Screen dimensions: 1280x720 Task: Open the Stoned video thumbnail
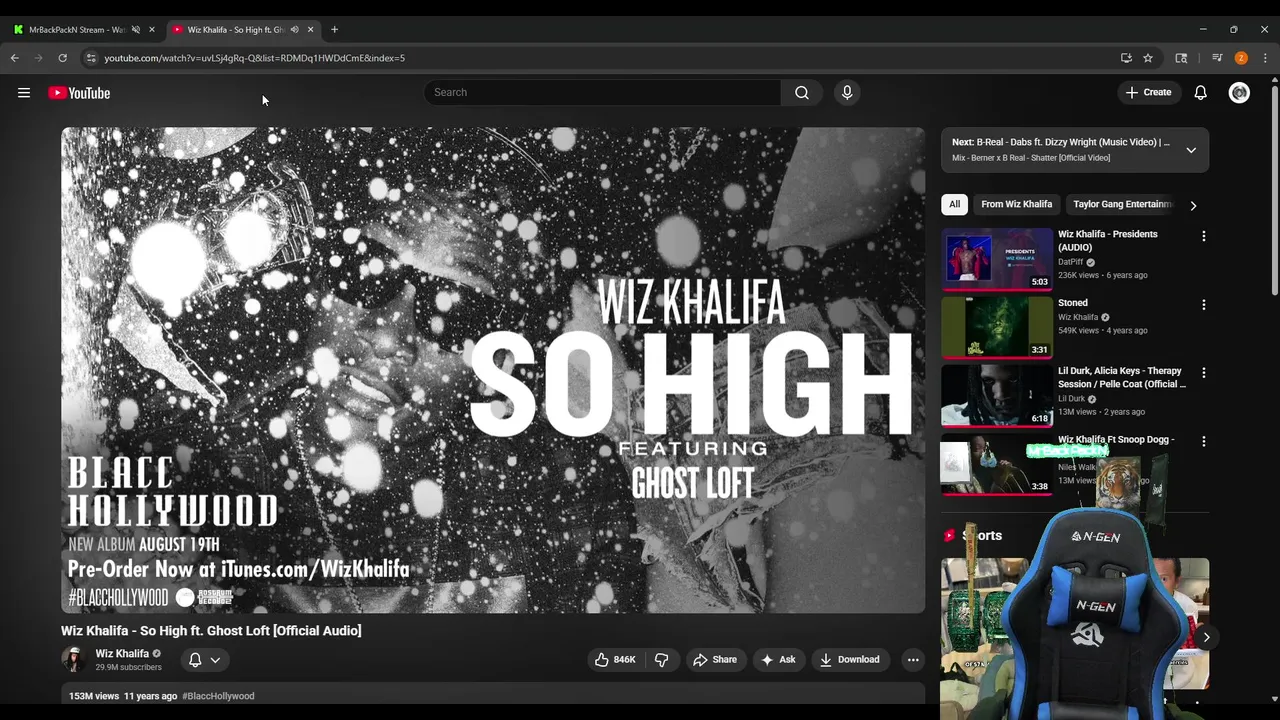[997, 327]
